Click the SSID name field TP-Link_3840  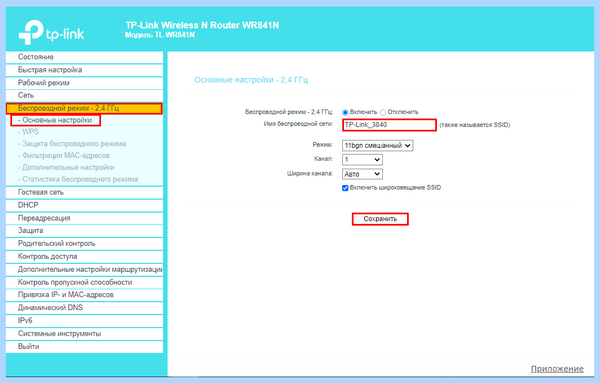click(389, 125)
